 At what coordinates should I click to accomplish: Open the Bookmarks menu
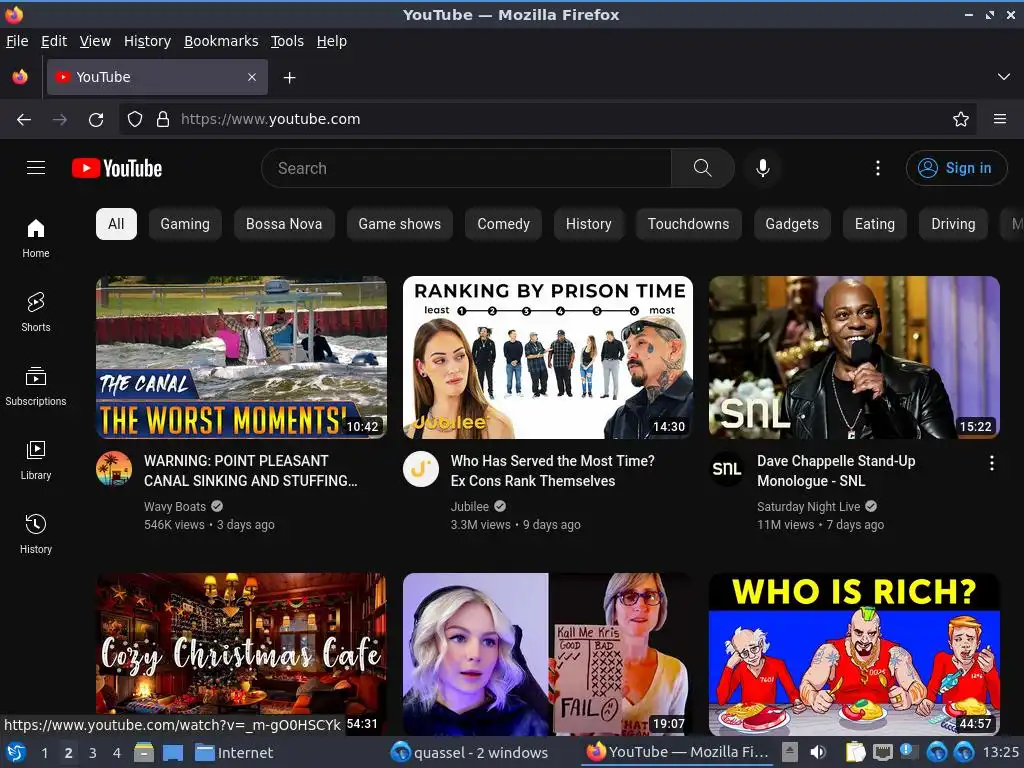coord(221,41)
